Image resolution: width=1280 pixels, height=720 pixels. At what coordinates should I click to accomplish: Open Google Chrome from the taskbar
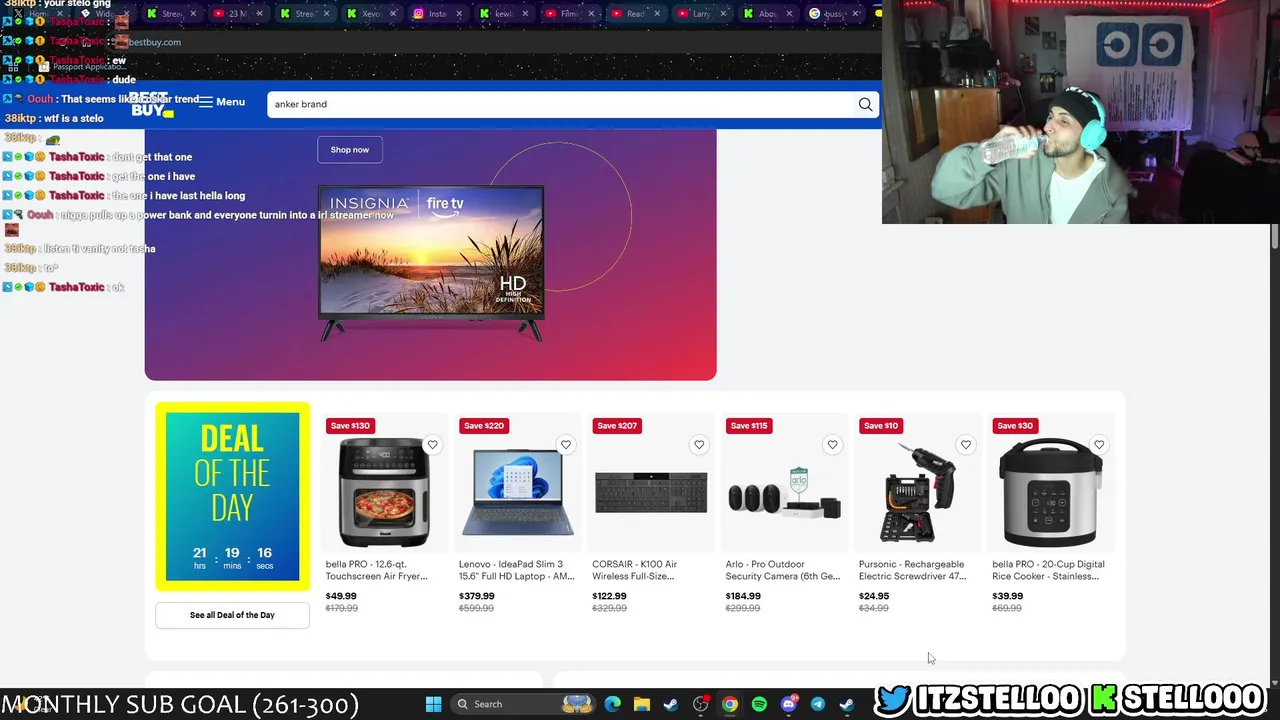[x=730, y=704]
